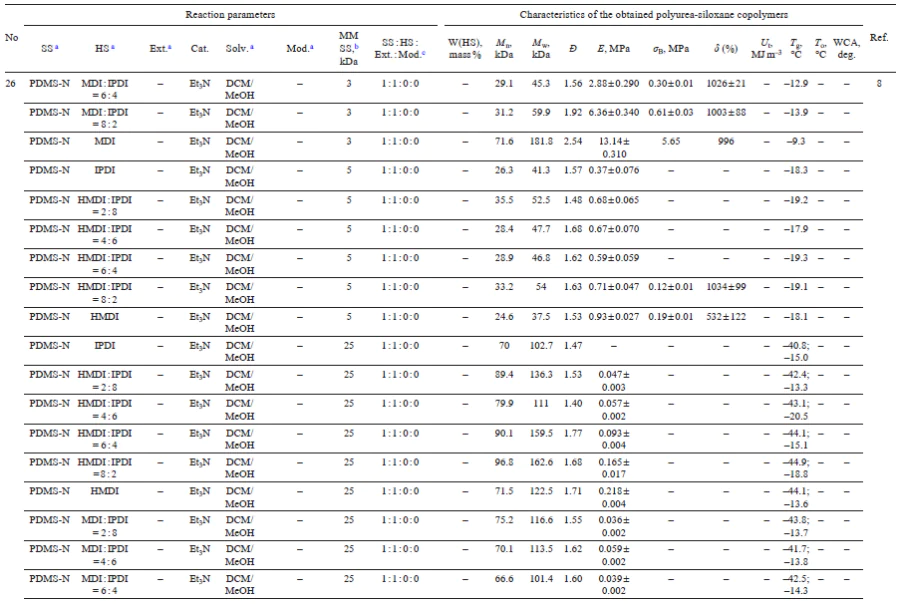
Task: Click the 'Ref.' column header
Action: tap(879, 37)
